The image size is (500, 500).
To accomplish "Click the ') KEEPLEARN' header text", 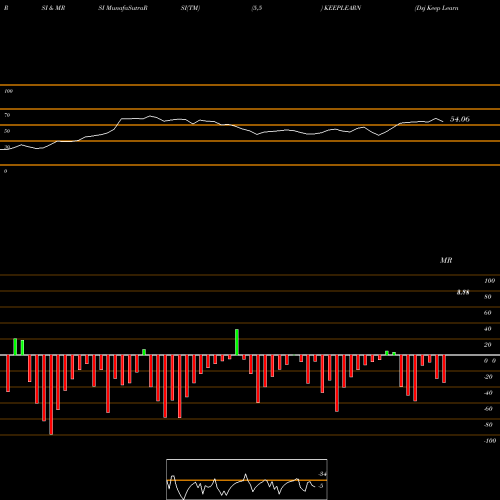I will 341,8.
